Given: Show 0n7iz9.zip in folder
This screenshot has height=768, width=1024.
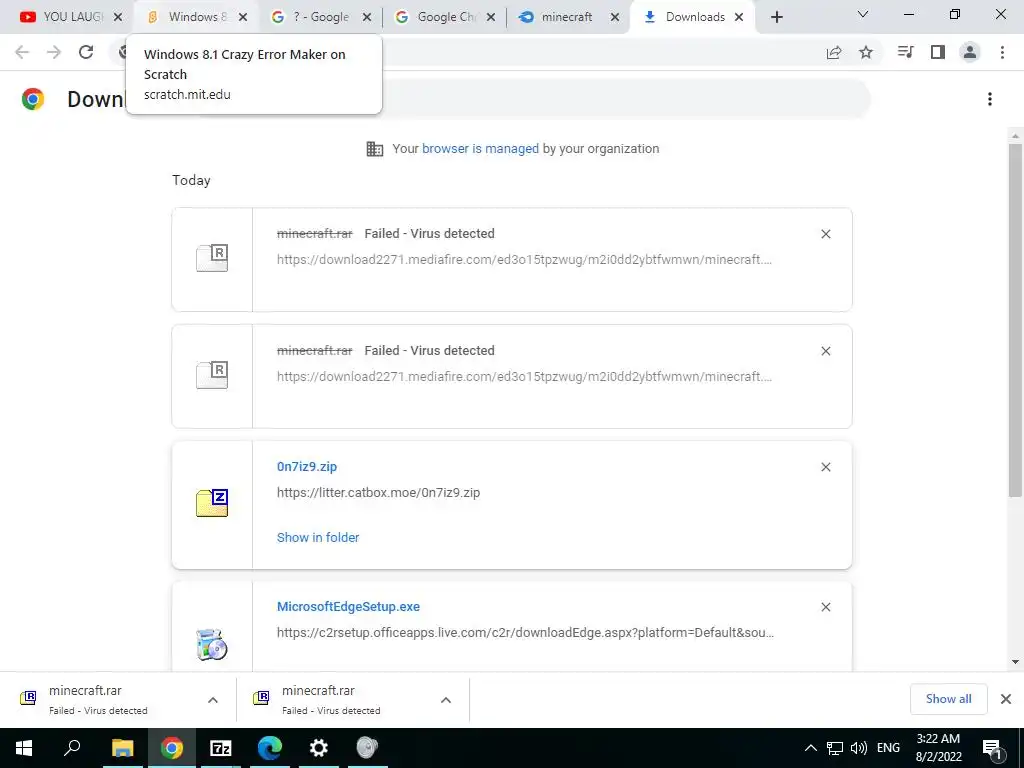Looking at the screenshot, I should point(318,537).
